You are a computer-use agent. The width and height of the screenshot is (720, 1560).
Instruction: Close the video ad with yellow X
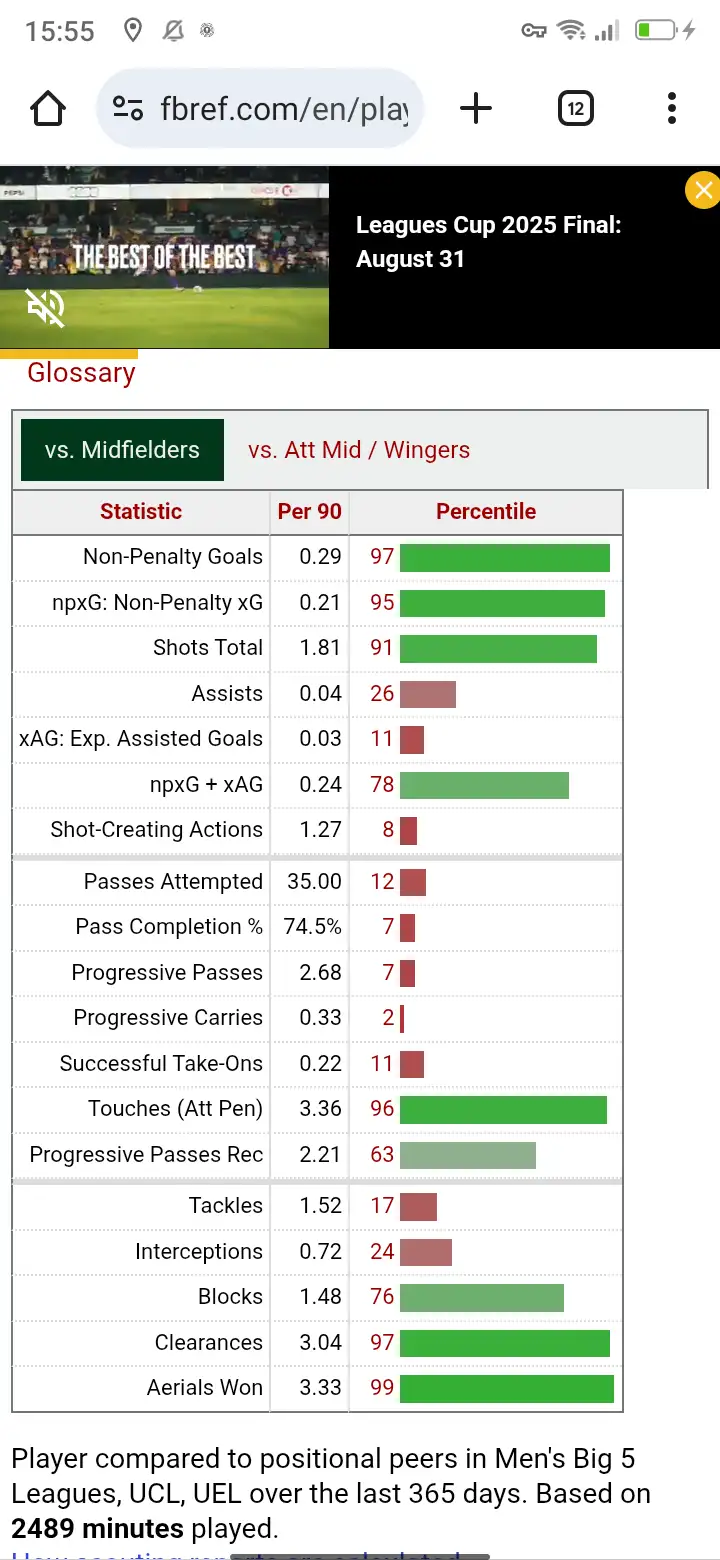click(x=703, y=190)
